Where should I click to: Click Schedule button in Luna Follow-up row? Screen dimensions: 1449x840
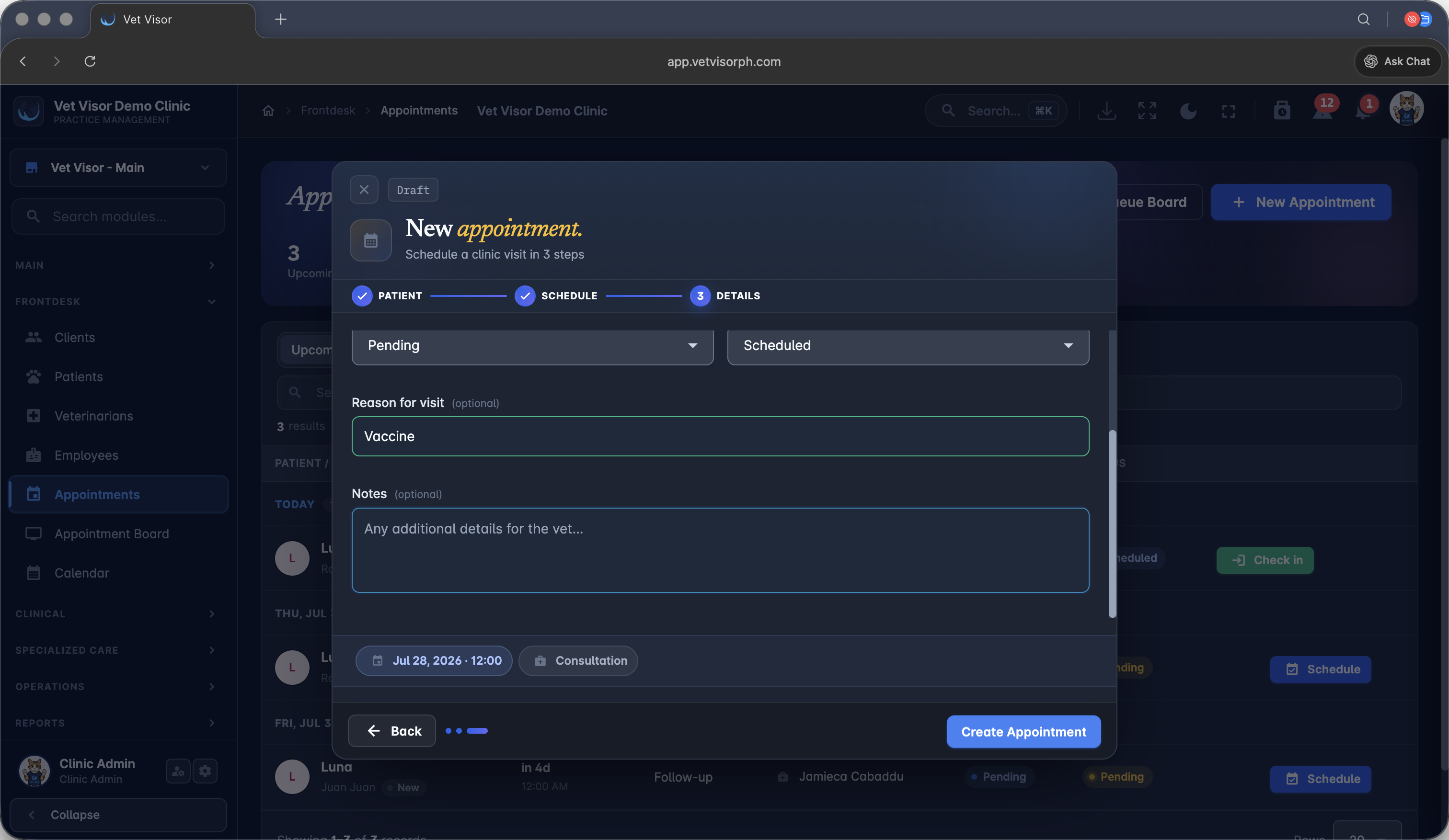click(x=1320, y=779)
